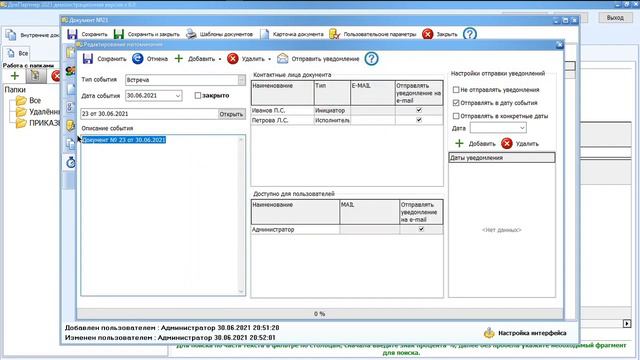Select the Иванов П.С. cell
Image resolution: width=640 pixels, height=360 pixels.
pos(282,111)
